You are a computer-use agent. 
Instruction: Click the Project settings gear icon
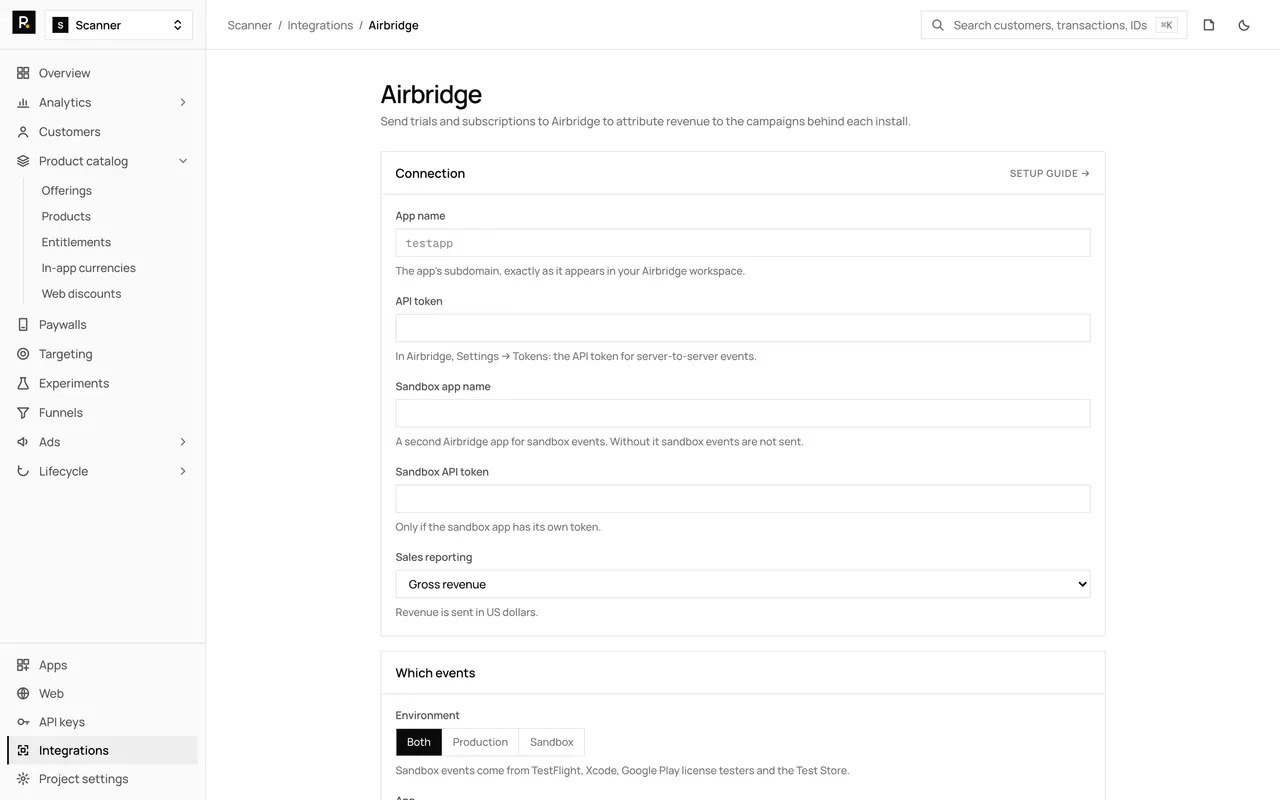23,779
